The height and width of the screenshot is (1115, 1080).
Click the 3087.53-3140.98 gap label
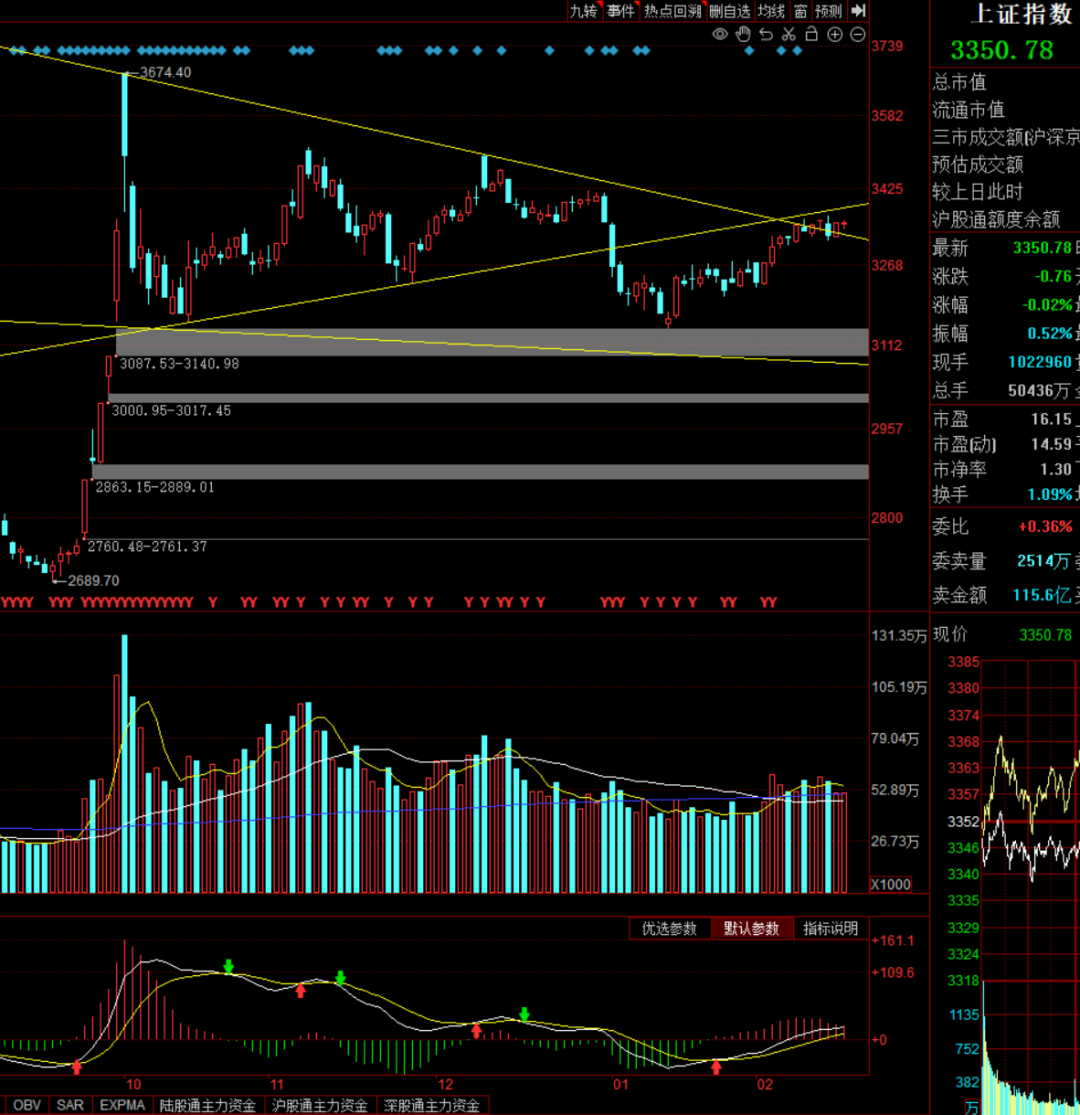click(179, 363)
